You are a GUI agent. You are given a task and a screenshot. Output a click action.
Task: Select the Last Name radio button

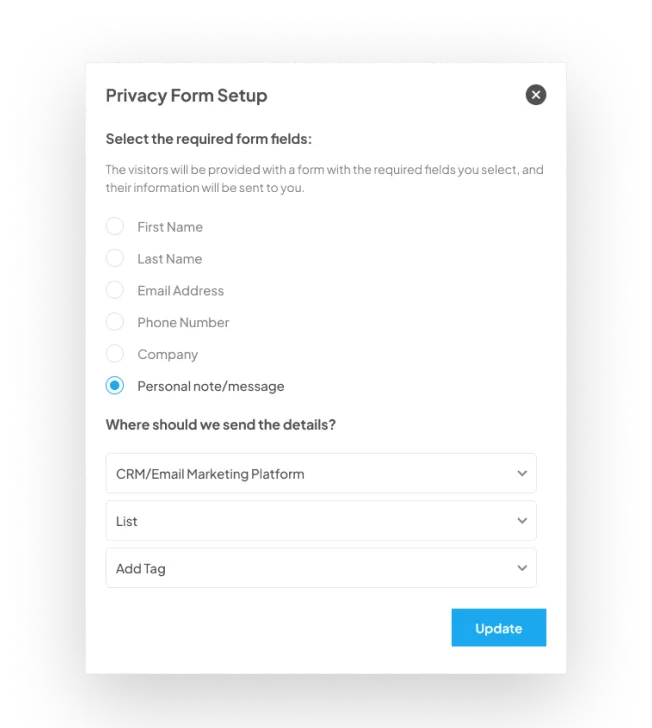115,258
